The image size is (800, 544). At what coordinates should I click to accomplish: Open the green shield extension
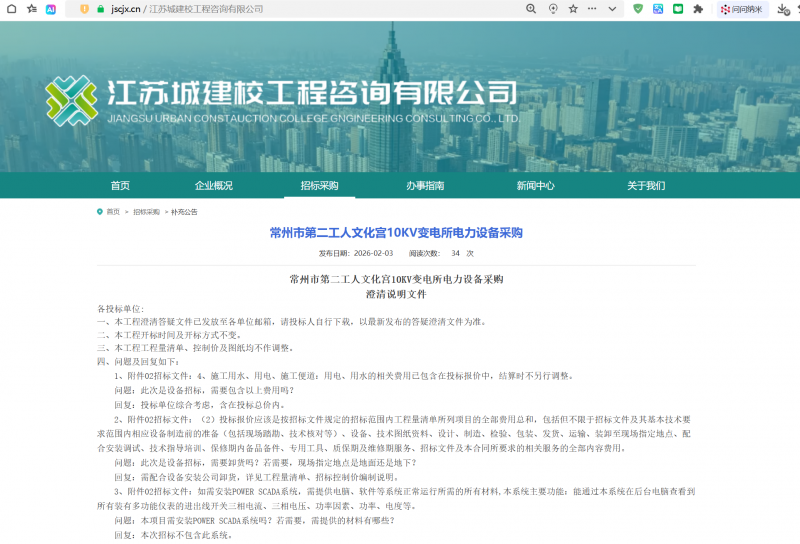638,8
